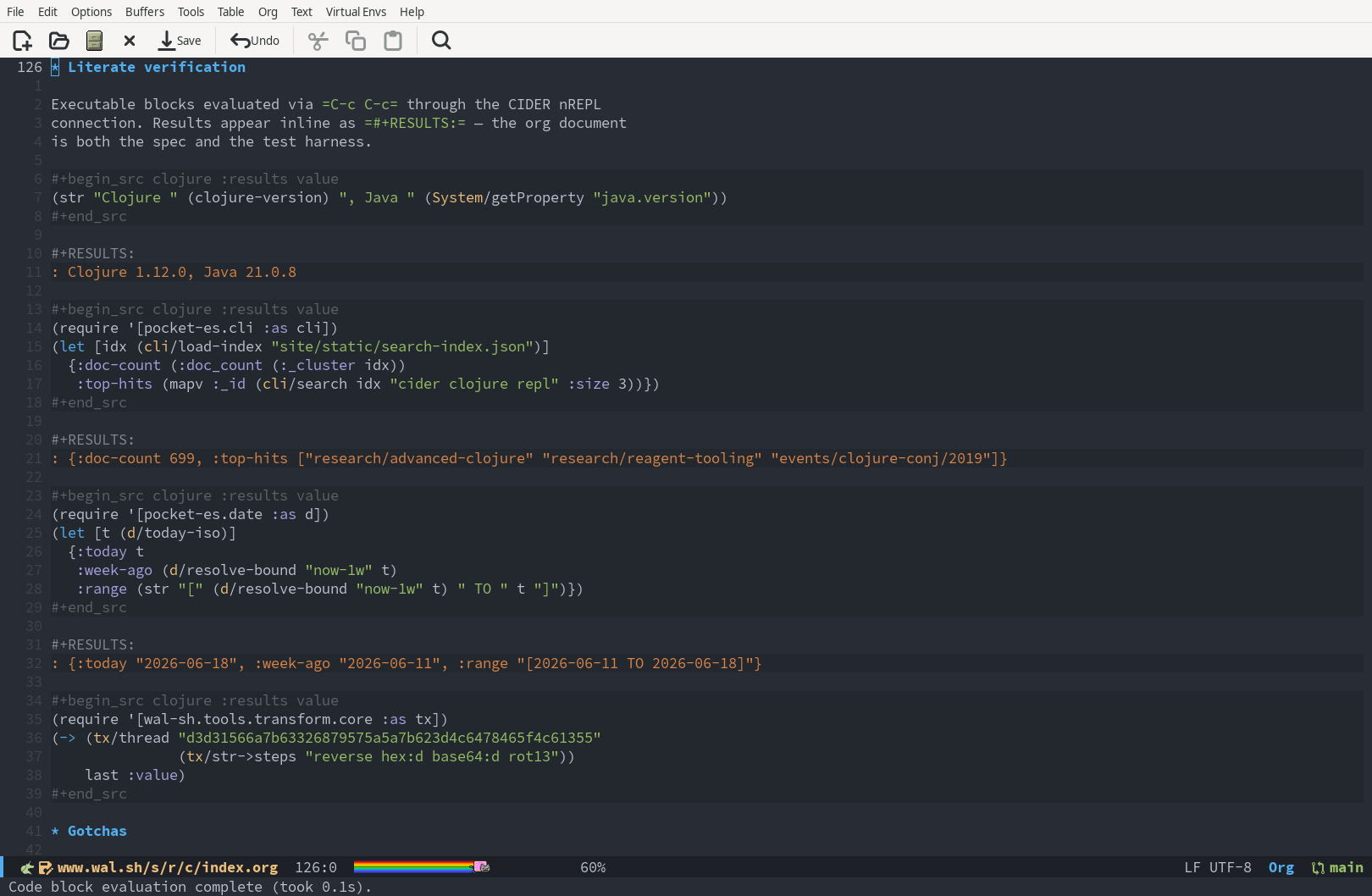The width and height of the screenshot is (1372, 896).
Task: Click the New File toolbar icon
Action: tap(23, 41)
